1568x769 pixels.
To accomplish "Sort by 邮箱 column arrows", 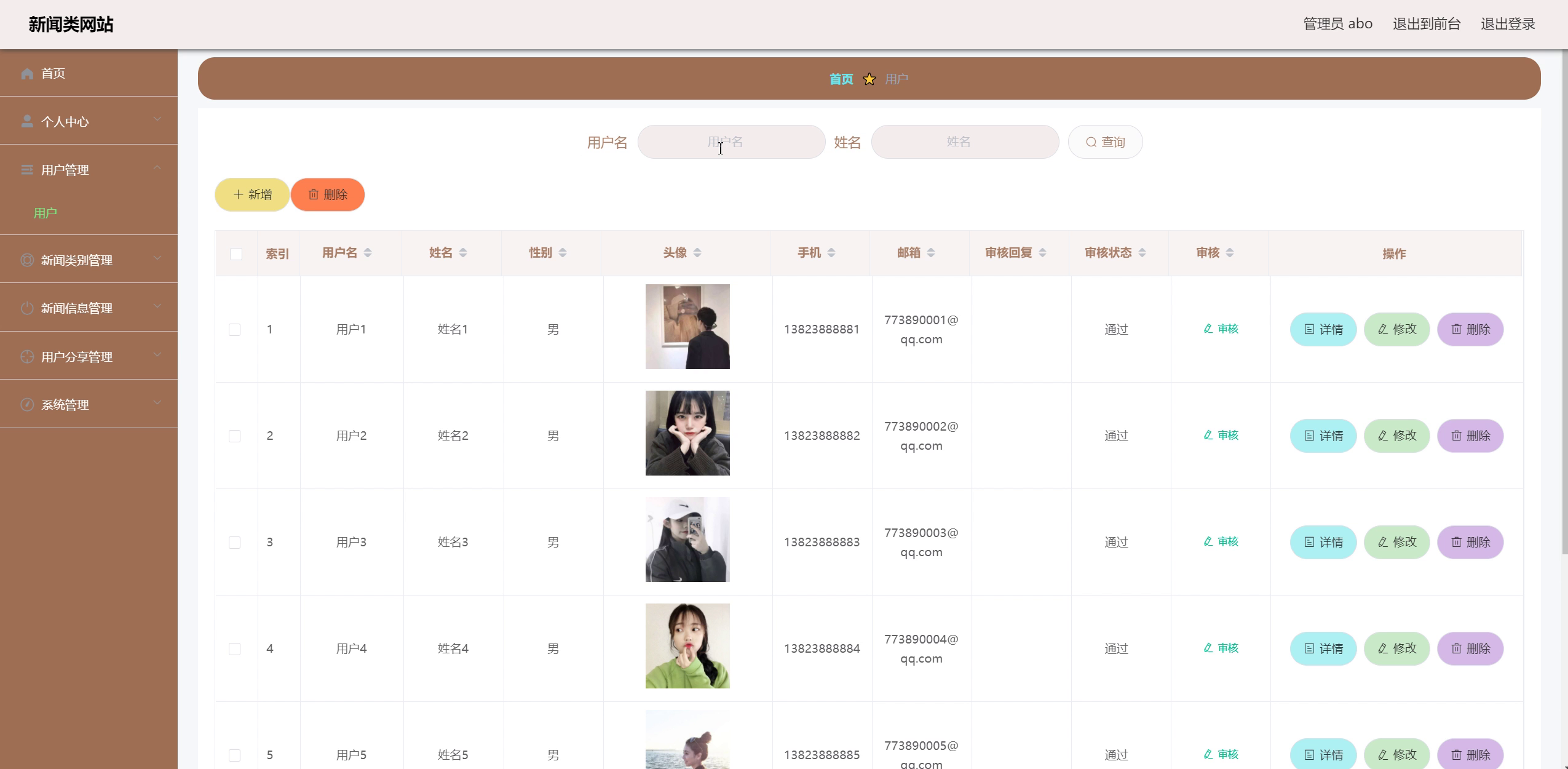I will [931, 253].
